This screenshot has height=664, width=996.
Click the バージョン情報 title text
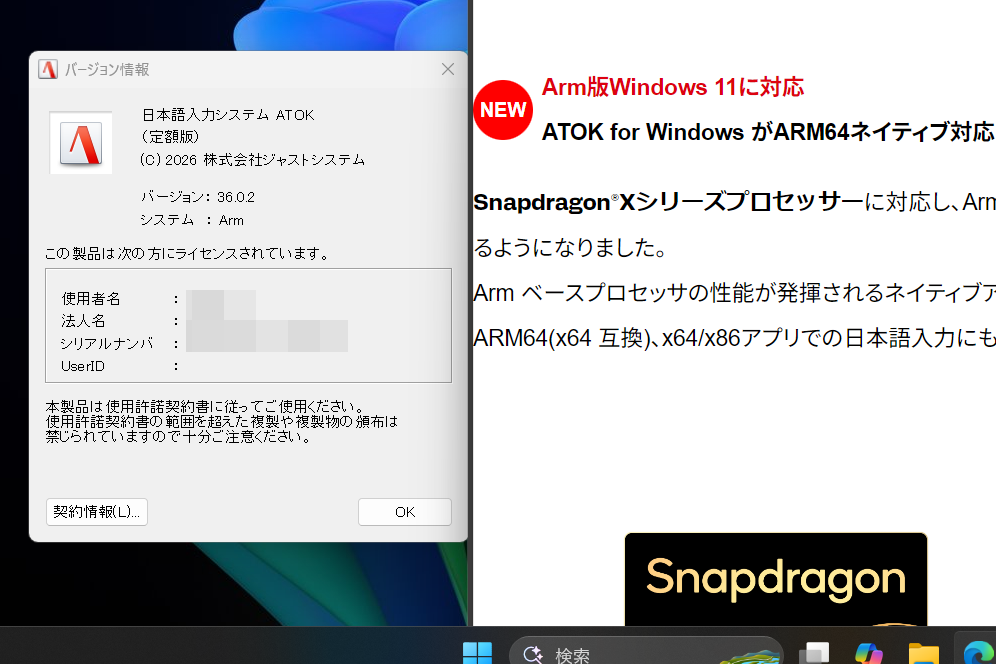pos(107,69)
